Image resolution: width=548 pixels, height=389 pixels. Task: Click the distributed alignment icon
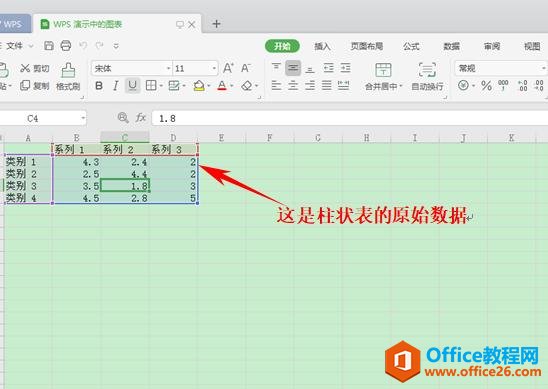(x=344, y=85)
